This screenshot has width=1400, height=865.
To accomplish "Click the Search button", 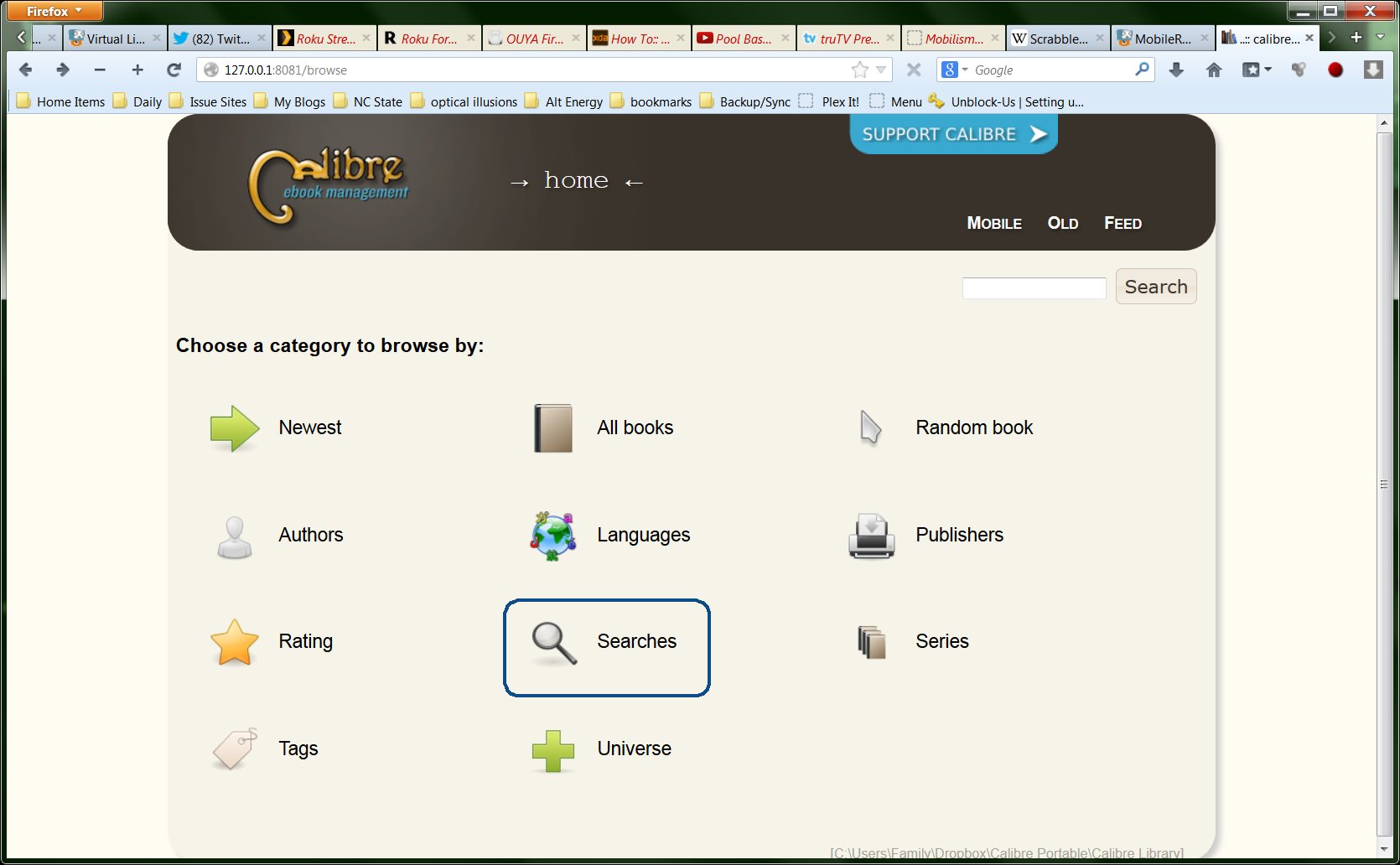I will [1155, 287].
